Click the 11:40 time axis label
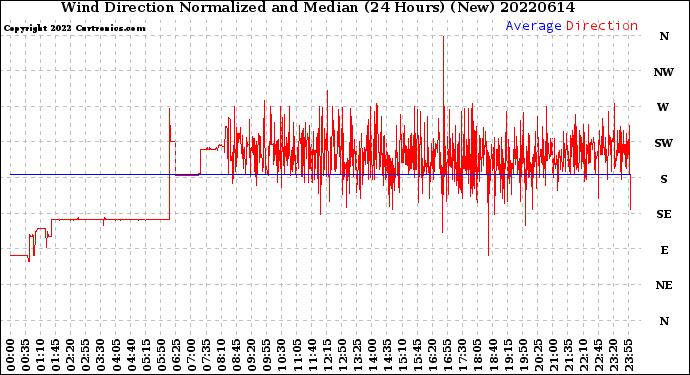The image size is (690, 375). point(312,355)
